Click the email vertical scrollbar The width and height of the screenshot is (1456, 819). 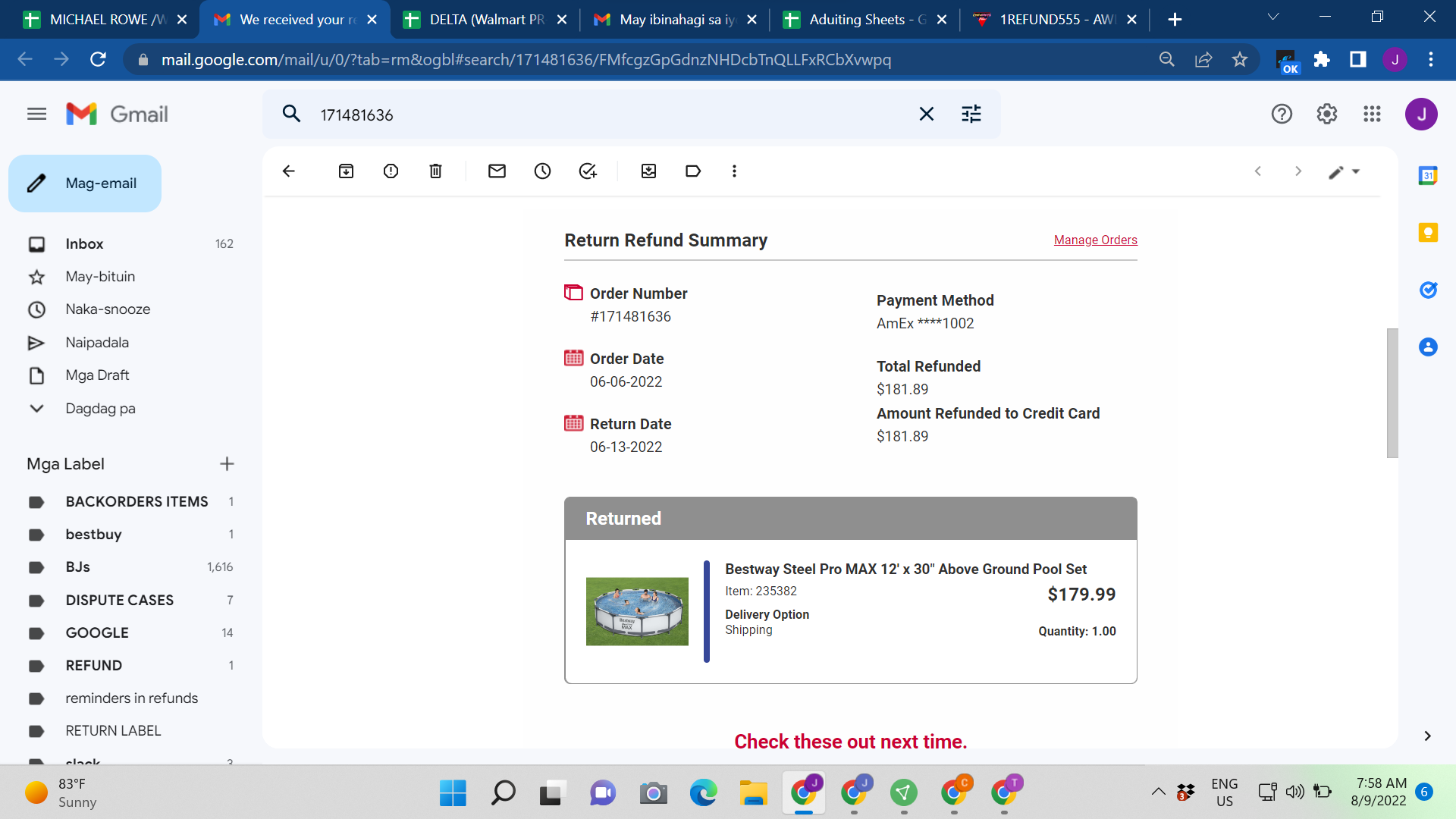[x=1392, y=393]
